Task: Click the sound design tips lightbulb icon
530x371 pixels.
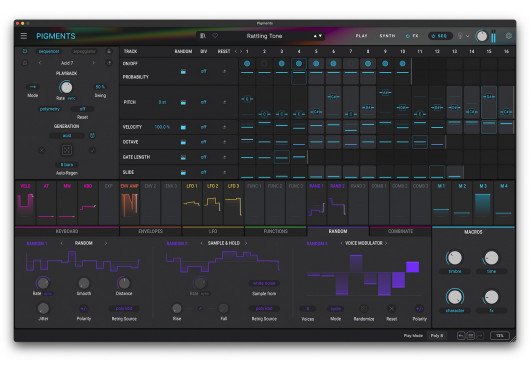Action: pyautogui.click(x=460, y=36)
